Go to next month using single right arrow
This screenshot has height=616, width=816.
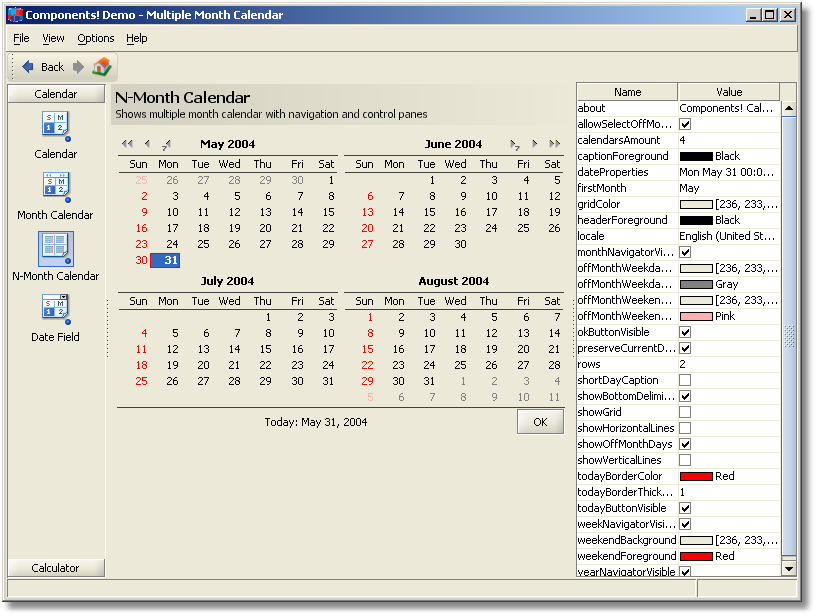pos(535,144)
